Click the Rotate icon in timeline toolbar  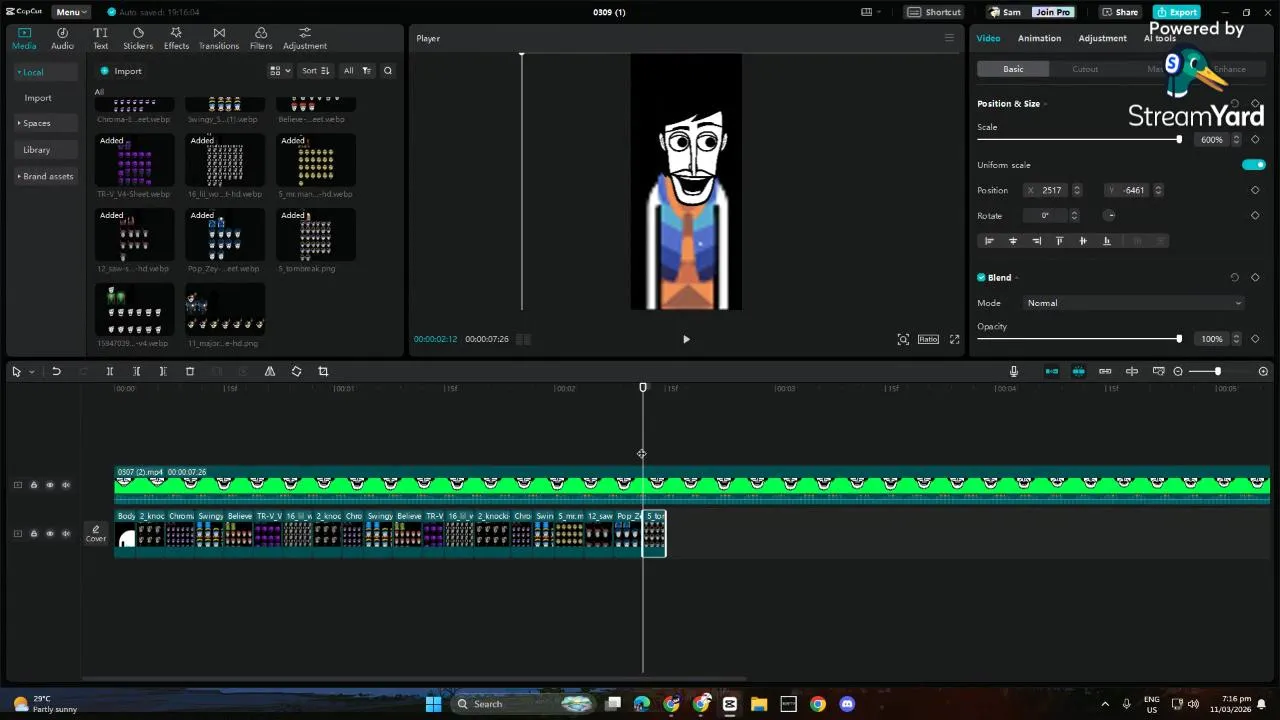click(x=296, y=371)
